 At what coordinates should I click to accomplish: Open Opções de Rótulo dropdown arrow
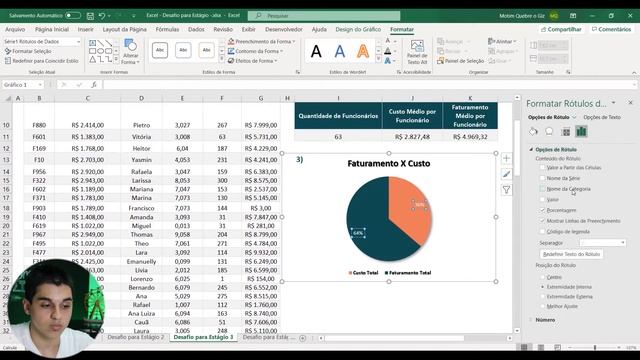[x=574, y=117]
